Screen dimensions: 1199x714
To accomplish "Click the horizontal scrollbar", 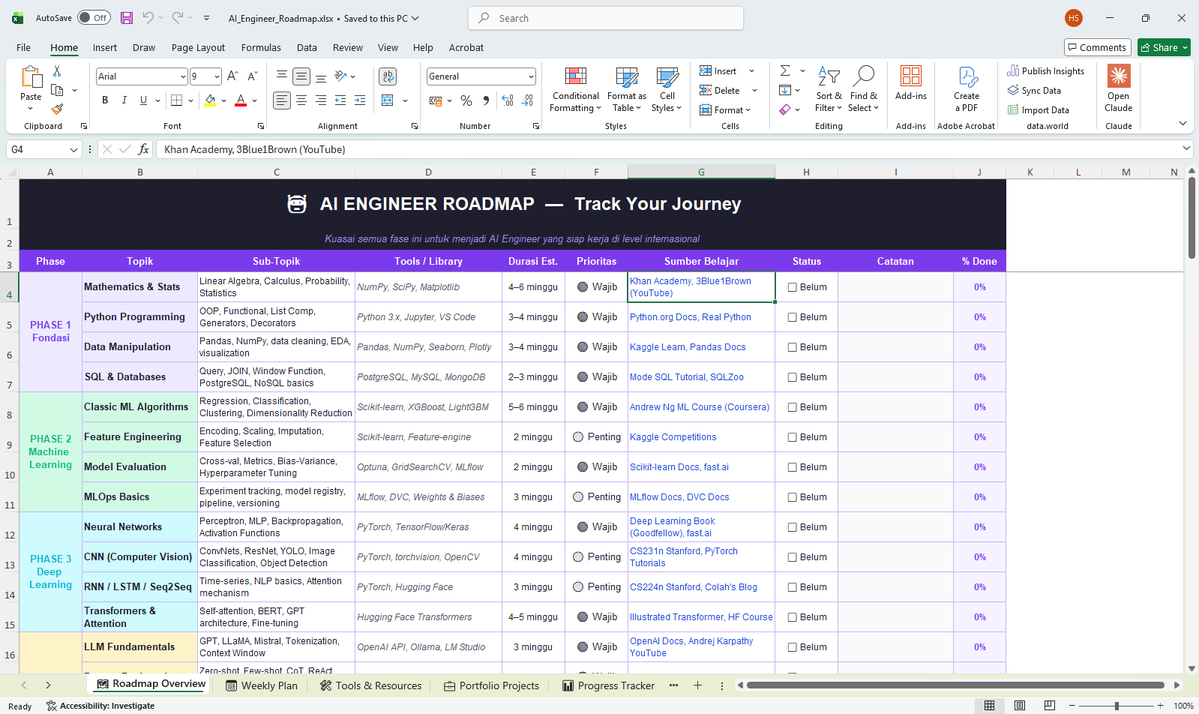I will (956, 686).
